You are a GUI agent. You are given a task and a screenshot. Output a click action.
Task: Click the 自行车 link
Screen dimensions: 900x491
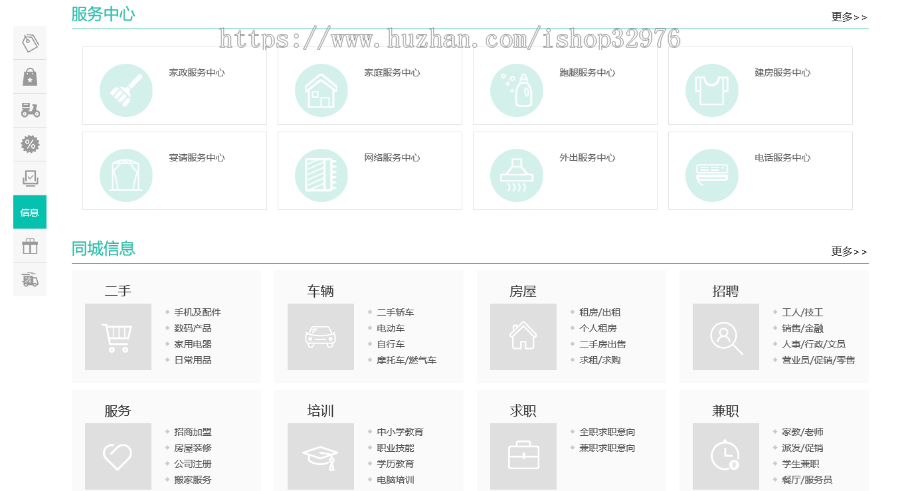click(391, 344)
